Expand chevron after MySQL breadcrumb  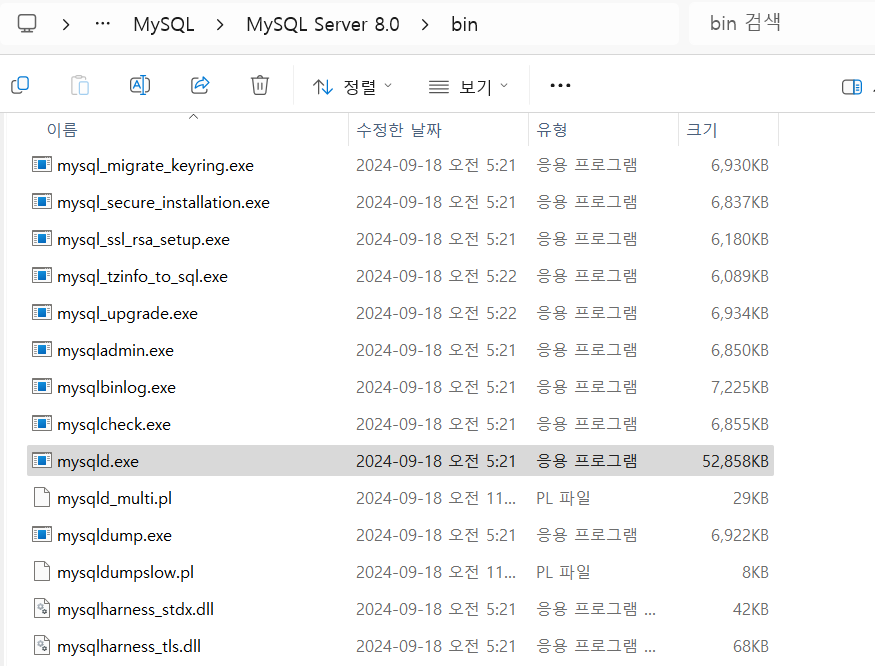pyautogui.click(x=220, y=25)
